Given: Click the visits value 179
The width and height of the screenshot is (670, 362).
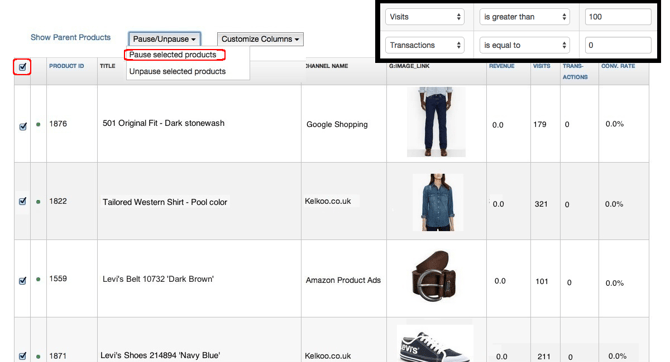Looking at the screenshot, I should 540,124.
